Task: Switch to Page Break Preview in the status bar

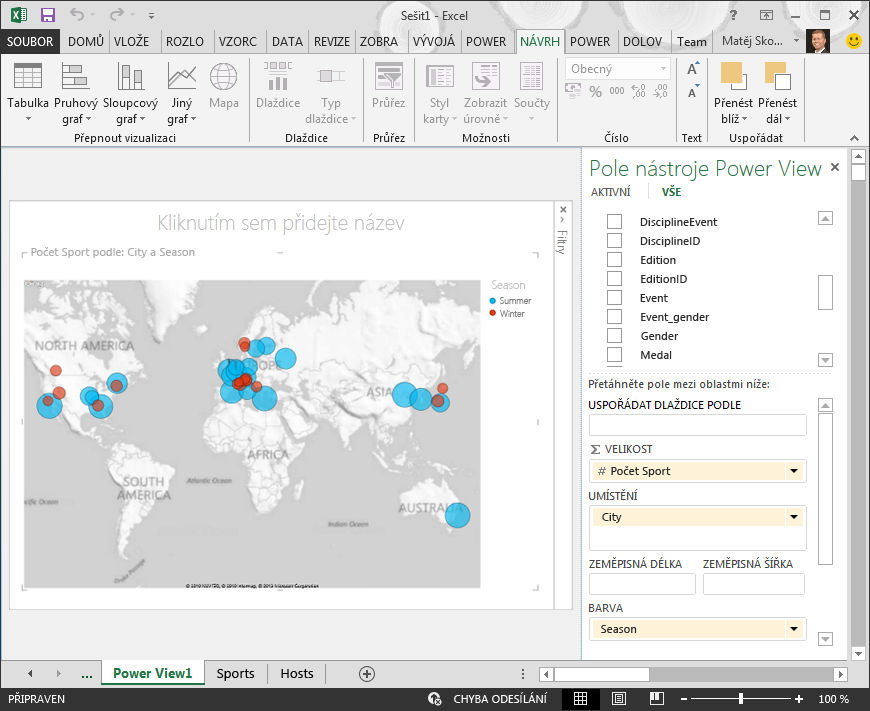Action: tap(657, 699)
